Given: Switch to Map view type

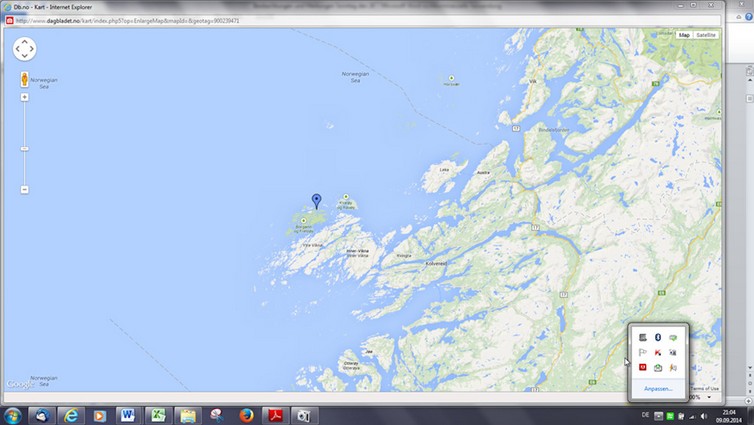Looking at the screenshot, I should [x=684, y=35].
